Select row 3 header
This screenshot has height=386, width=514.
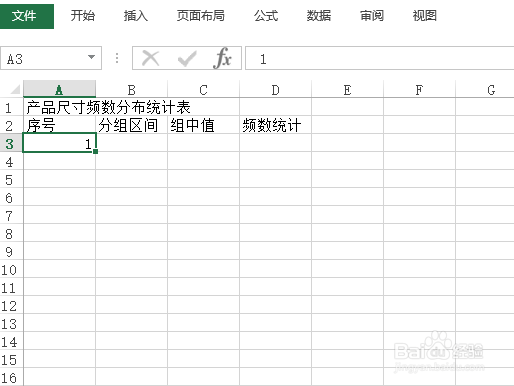[x=11, y=143]
